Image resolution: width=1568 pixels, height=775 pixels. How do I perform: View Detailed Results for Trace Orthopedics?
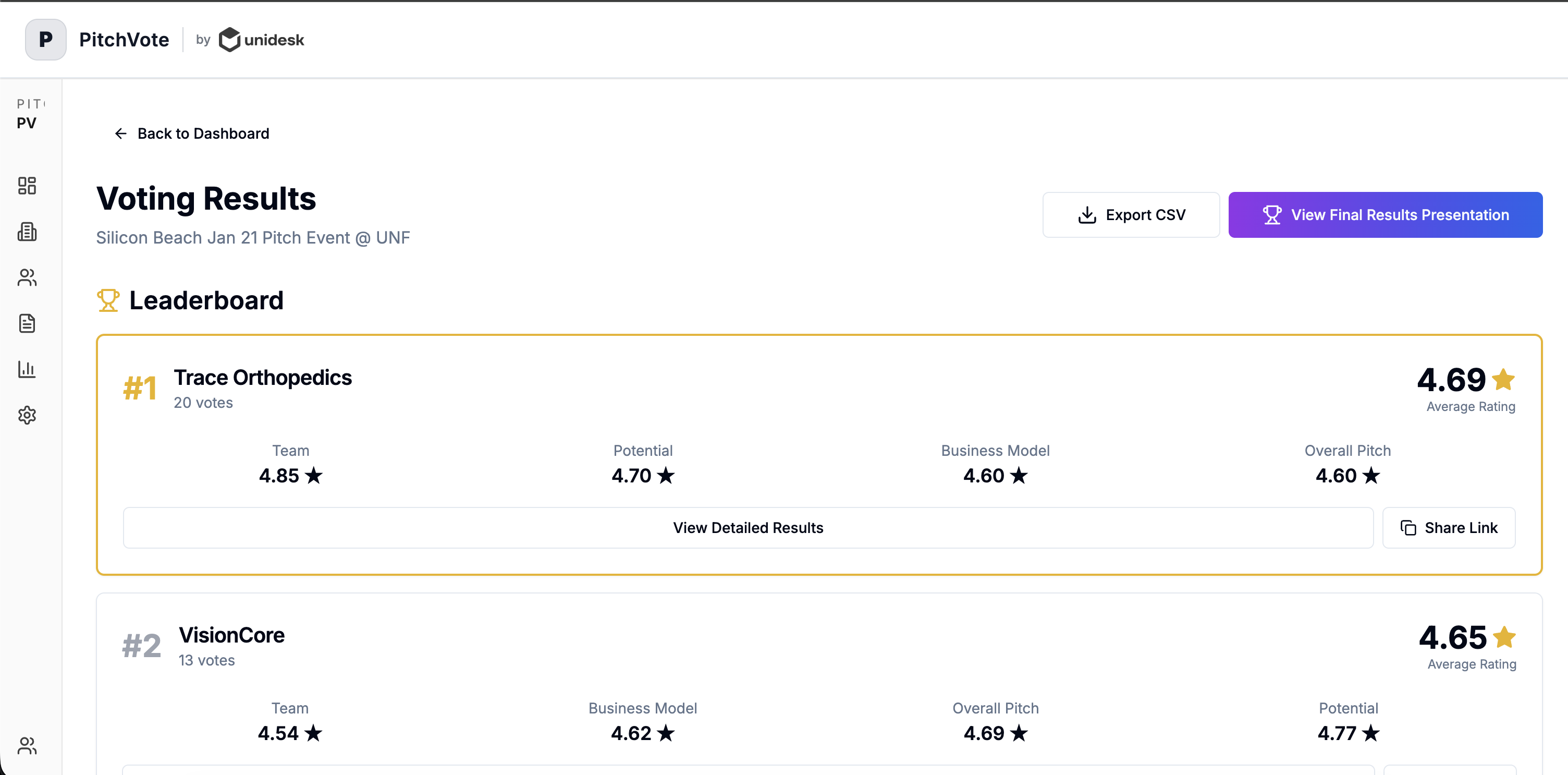tap(748, 528)
